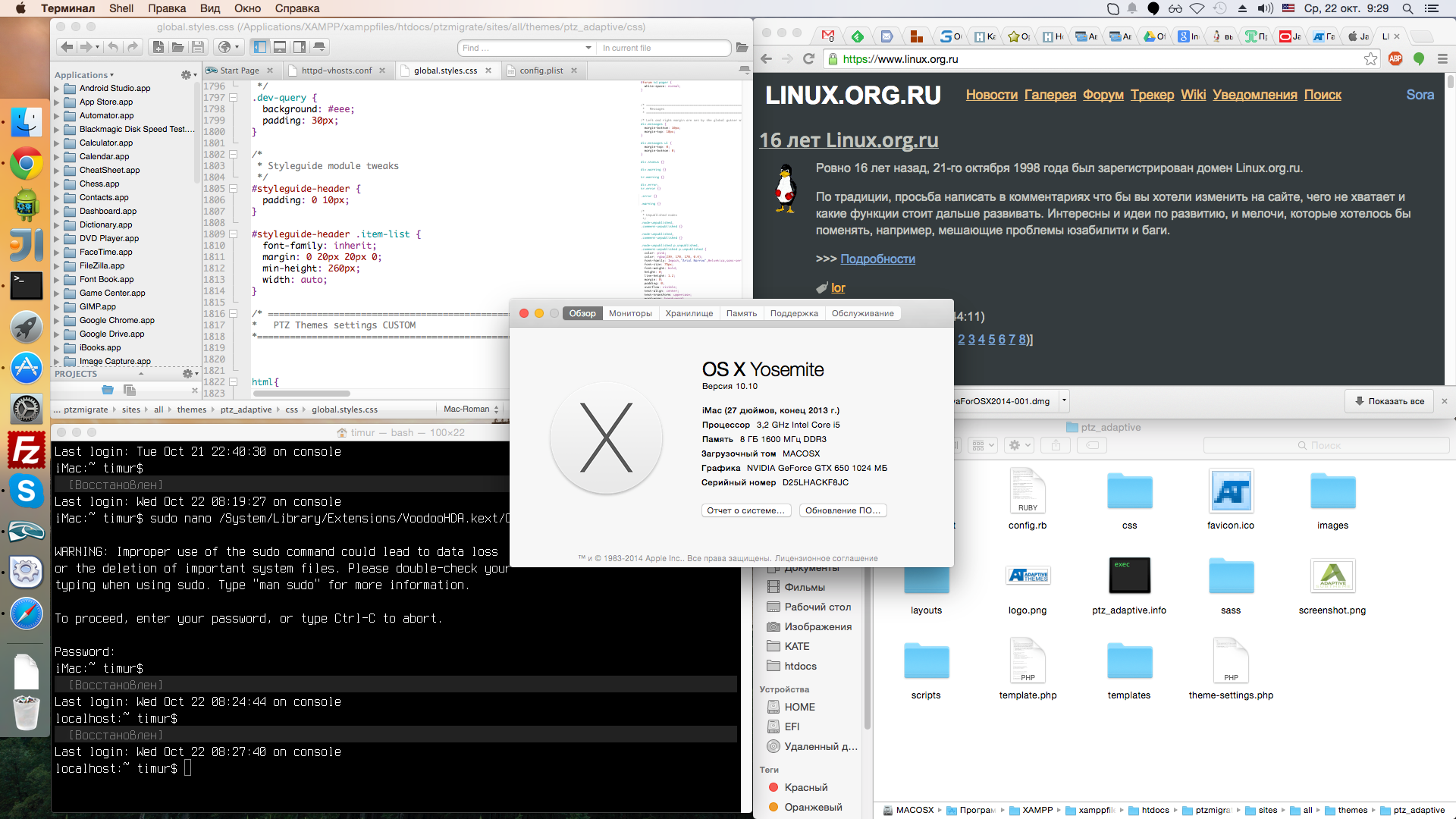Click Komodo's redo arrow icon
Image resolution: width=1456 pixels, height=819 pixels.
coord(133,47)
